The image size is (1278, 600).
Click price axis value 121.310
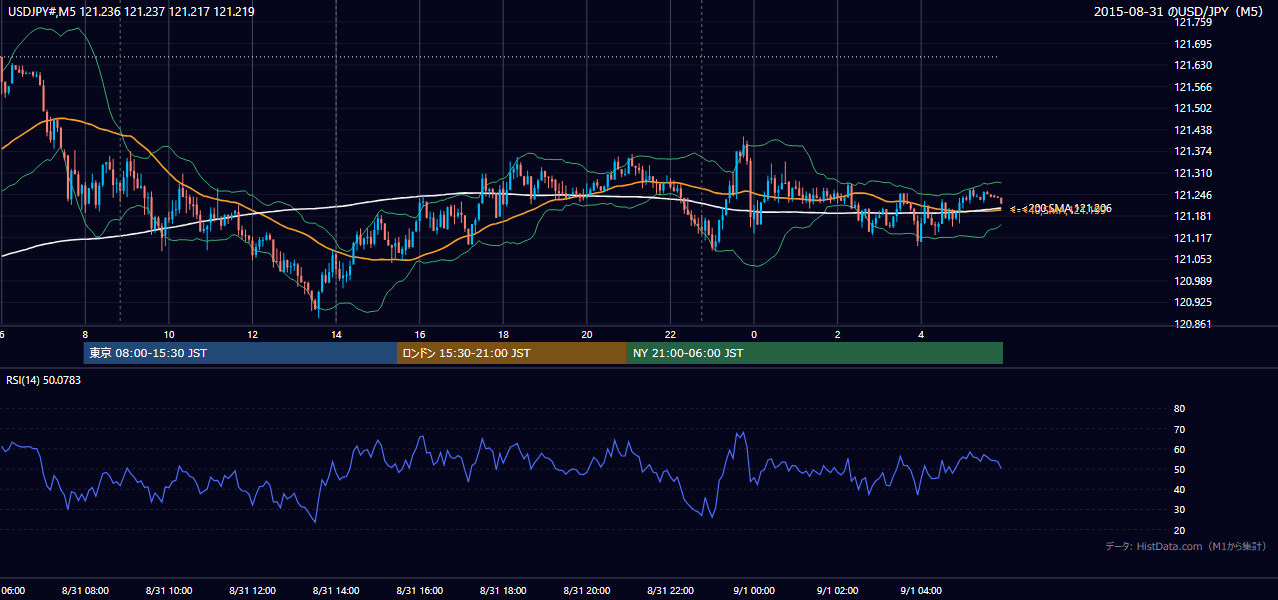pyautogui.click(x=1192, y=173)
